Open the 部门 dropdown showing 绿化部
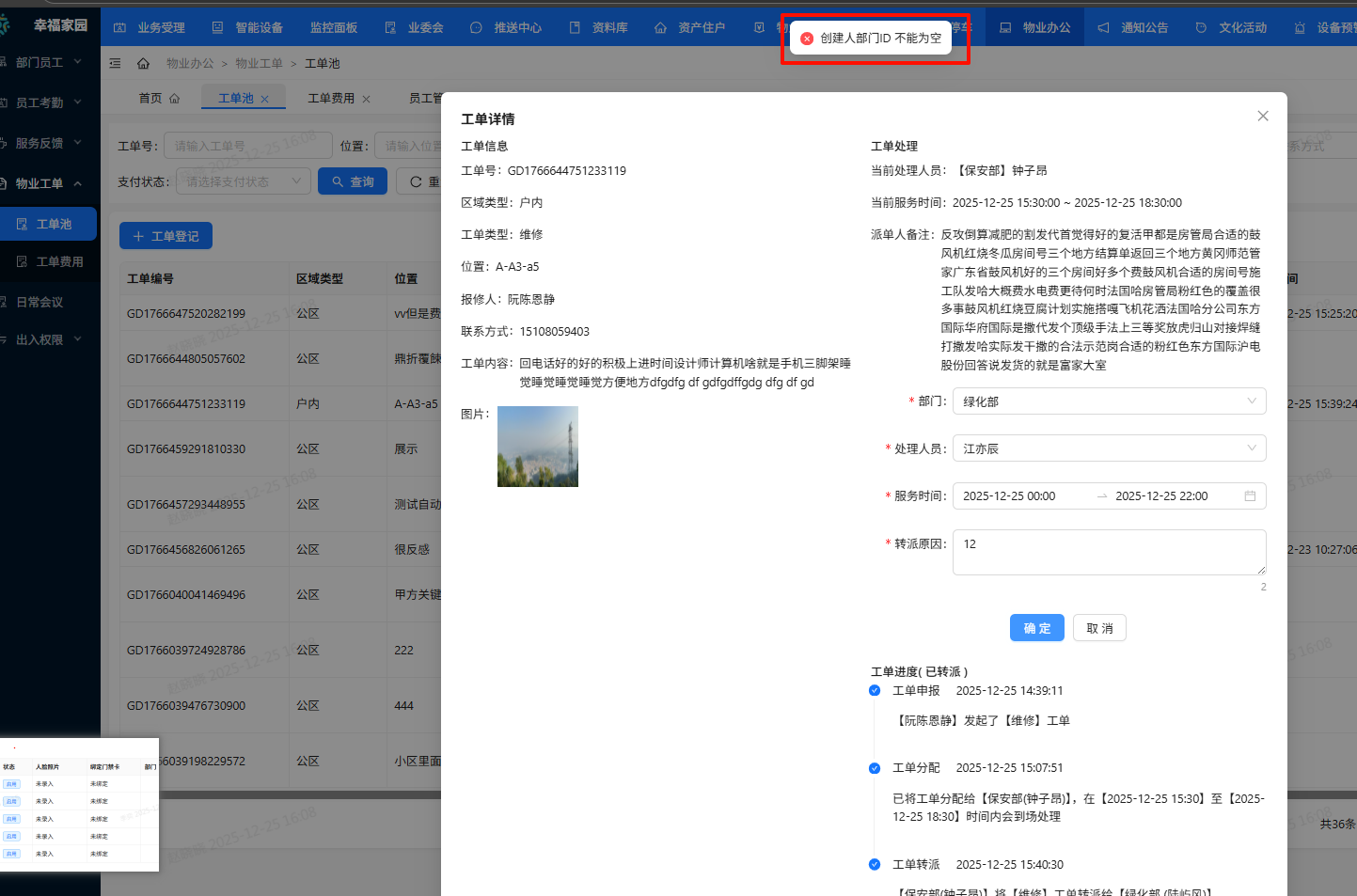 coord(1109,401)
